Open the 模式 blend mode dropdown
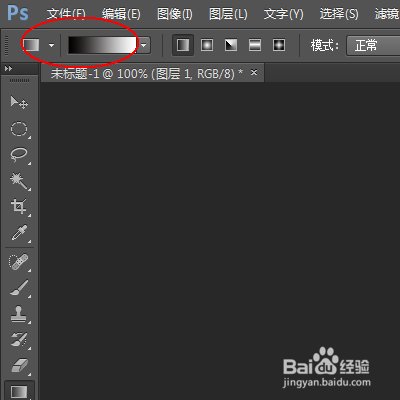The image size is (400, 400). pos(373,45)
